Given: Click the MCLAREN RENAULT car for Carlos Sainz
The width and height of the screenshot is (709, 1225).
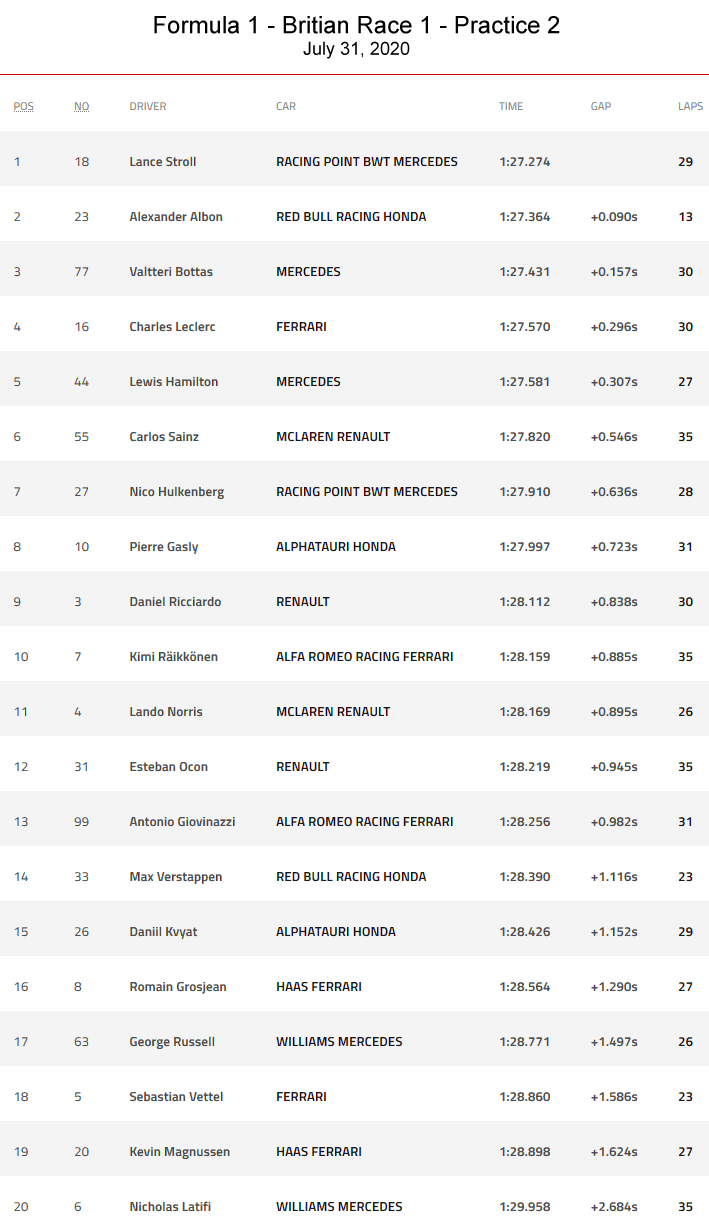Looking at the screenshot, I should (333, 437).
